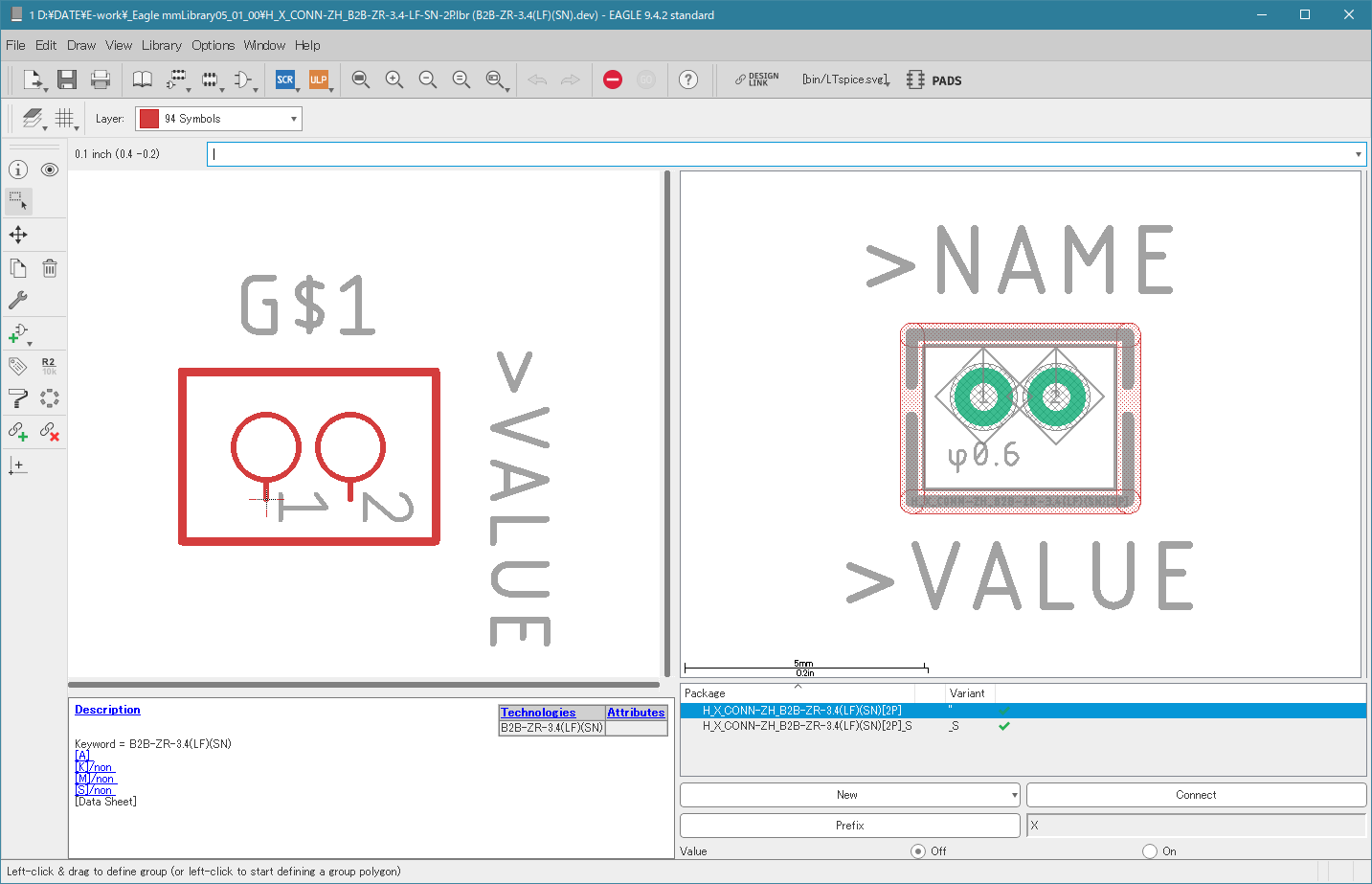Image resolution: width=1372 pixels, height=884 pixels.
Task: Open the Grid settings icon
Action: [64, 118]
